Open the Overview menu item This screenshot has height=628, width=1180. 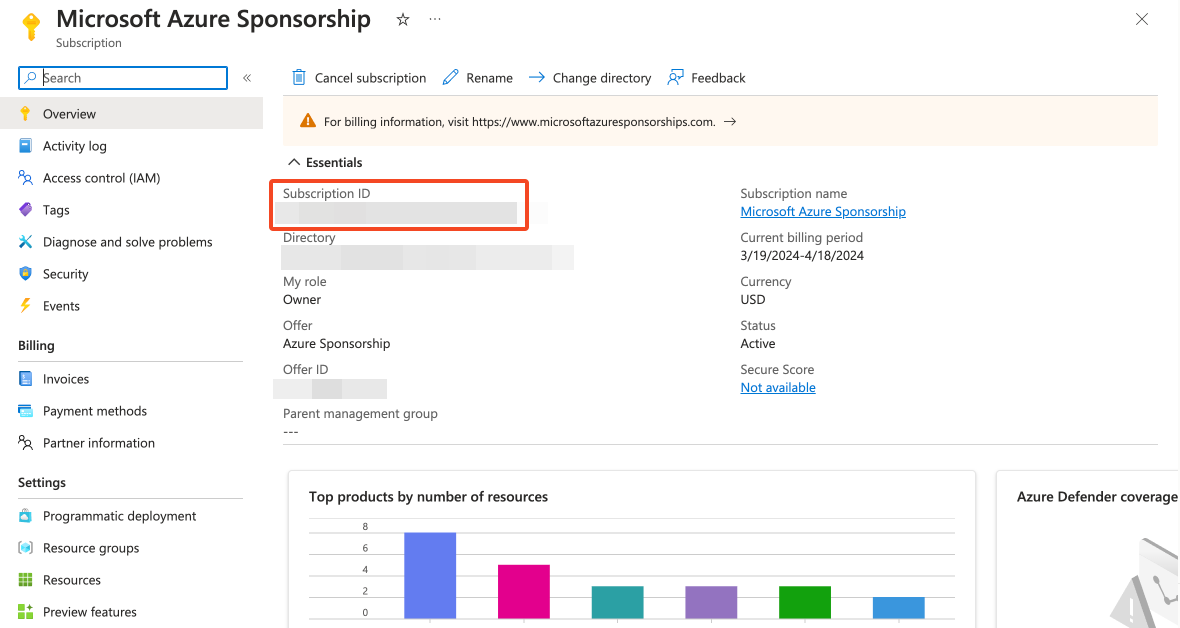[x=132, y=114]
